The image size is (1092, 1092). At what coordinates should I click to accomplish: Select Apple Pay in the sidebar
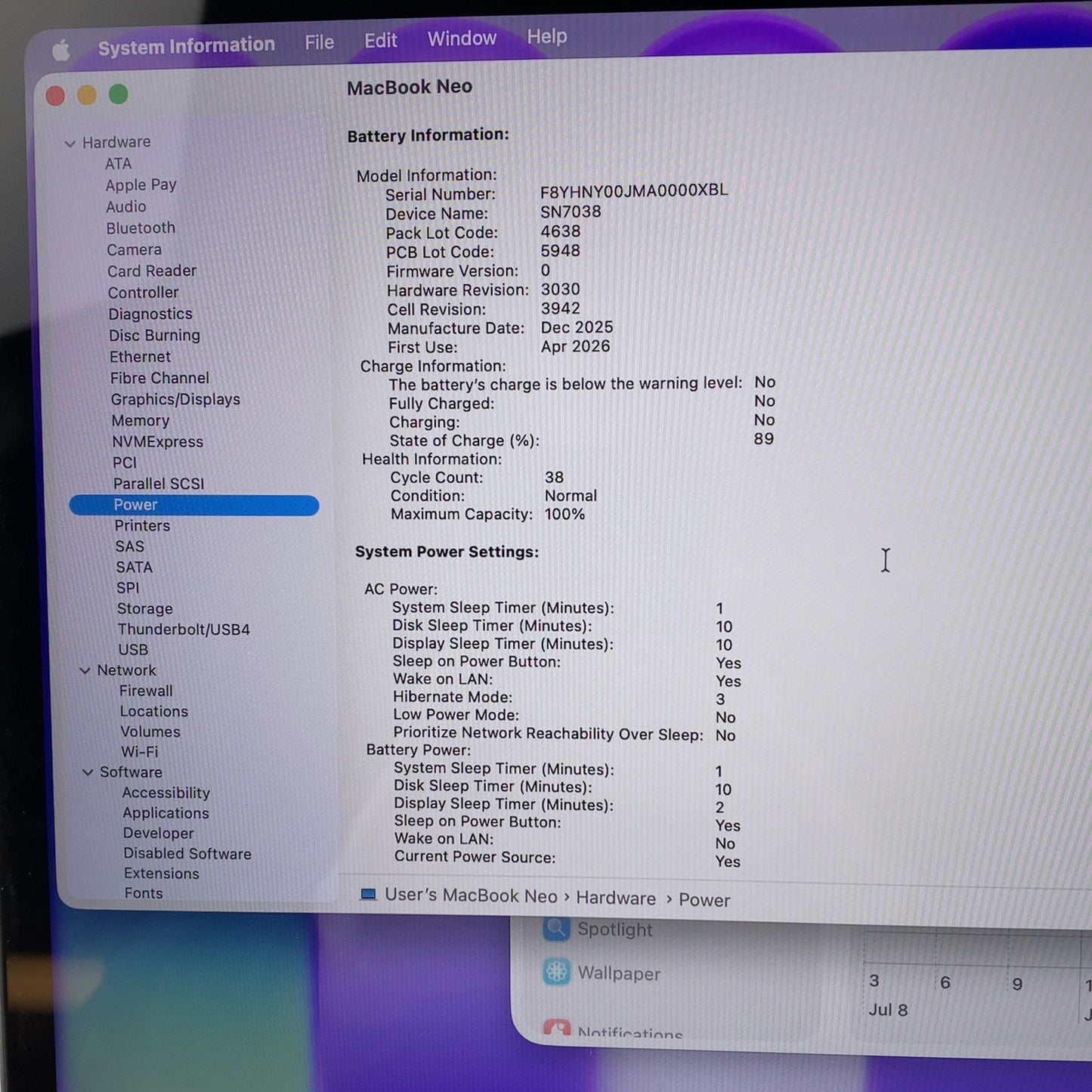tap(141, 184)
